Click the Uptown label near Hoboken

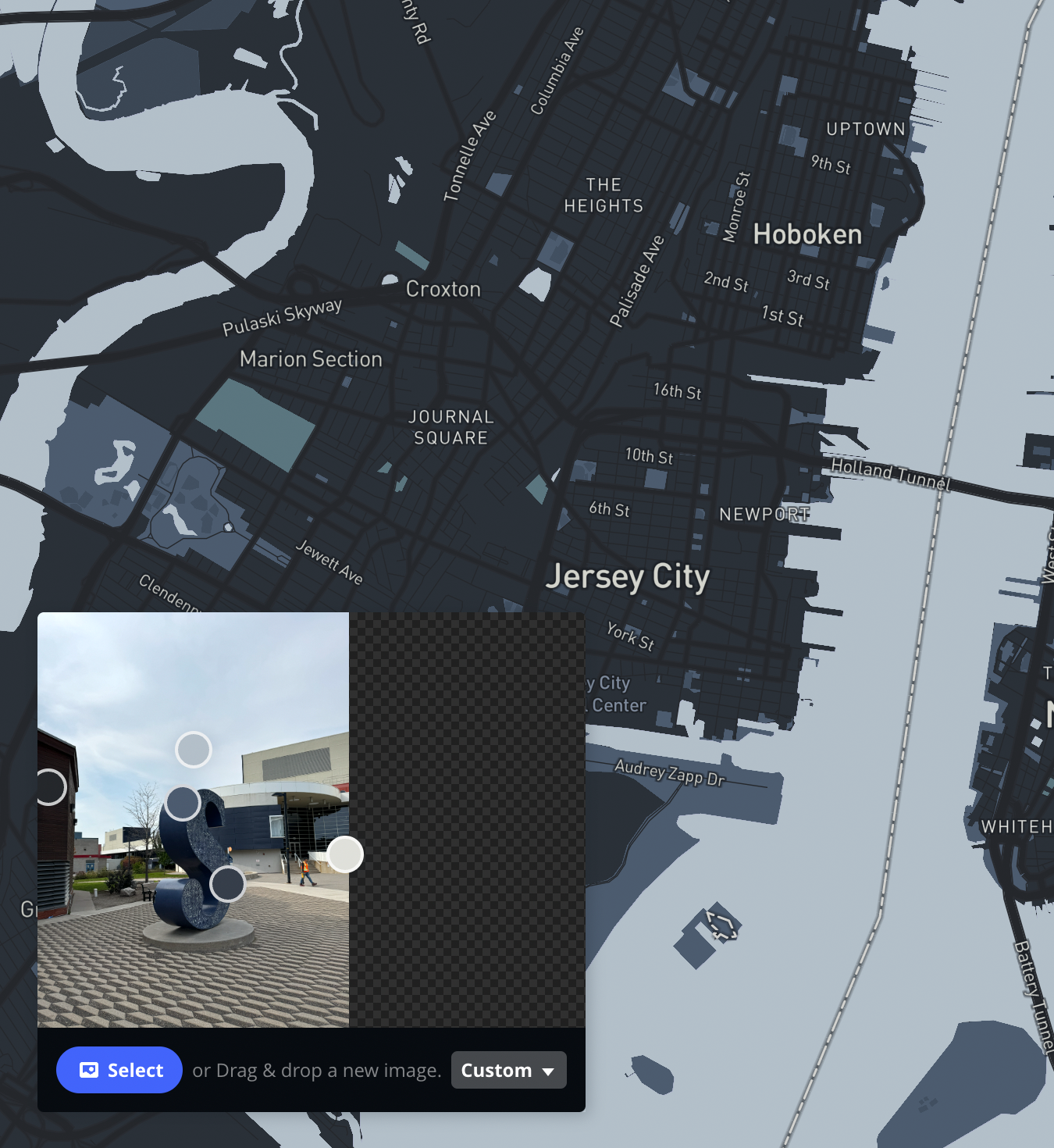point(864,128)
